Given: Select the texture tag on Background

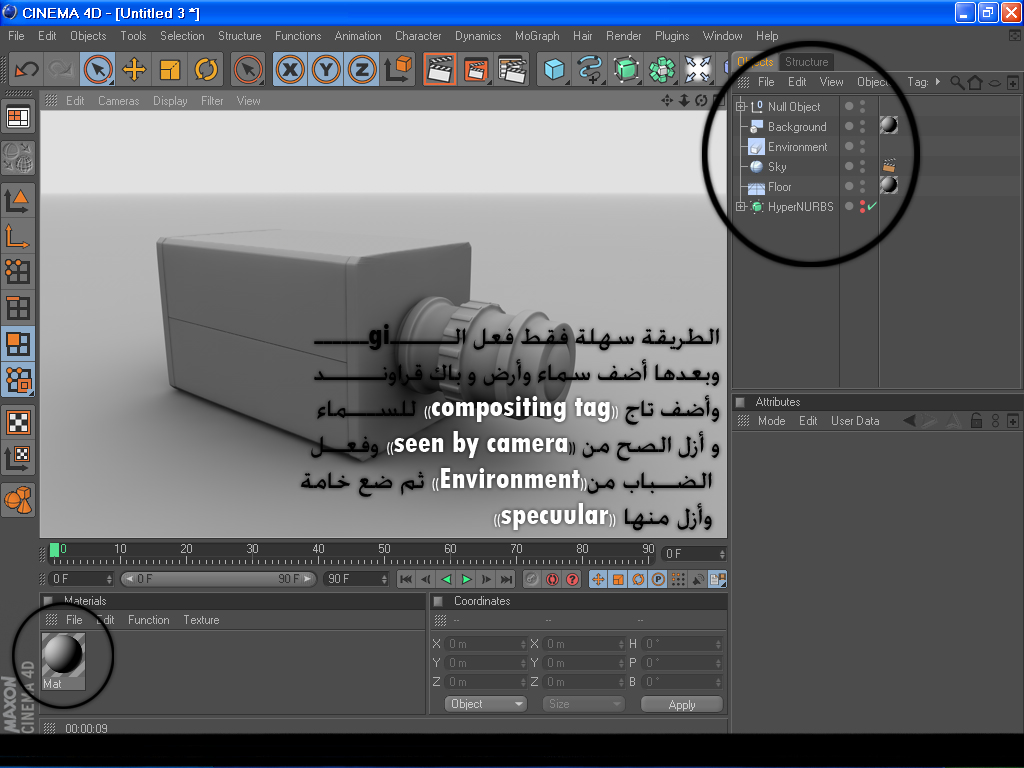Looking at the screenshot, I should click(889, 125).
